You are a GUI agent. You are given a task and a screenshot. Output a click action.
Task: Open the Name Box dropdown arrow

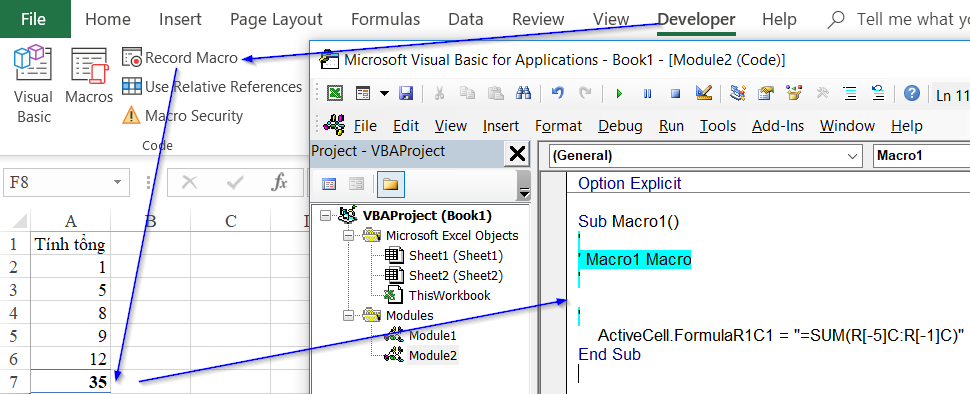pos(118,183)
